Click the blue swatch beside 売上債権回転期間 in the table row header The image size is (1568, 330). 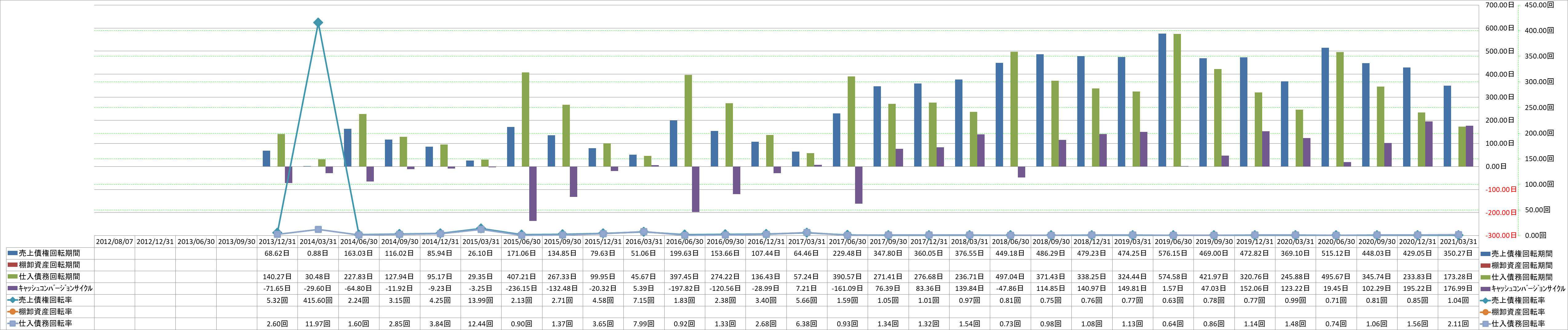coord(13,253)
